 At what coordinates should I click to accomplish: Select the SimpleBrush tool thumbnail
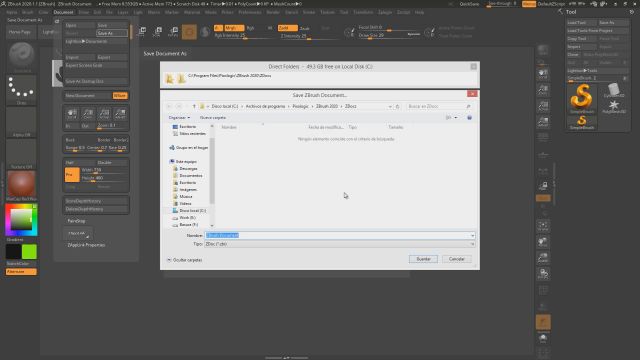(581, 98)
